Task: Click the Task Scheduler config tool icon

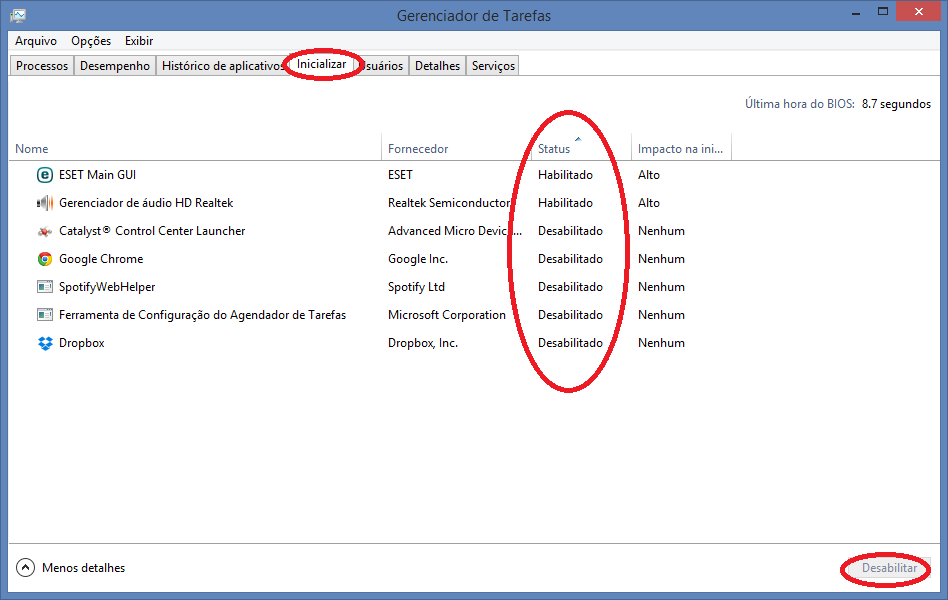Action: pos(45,315)
